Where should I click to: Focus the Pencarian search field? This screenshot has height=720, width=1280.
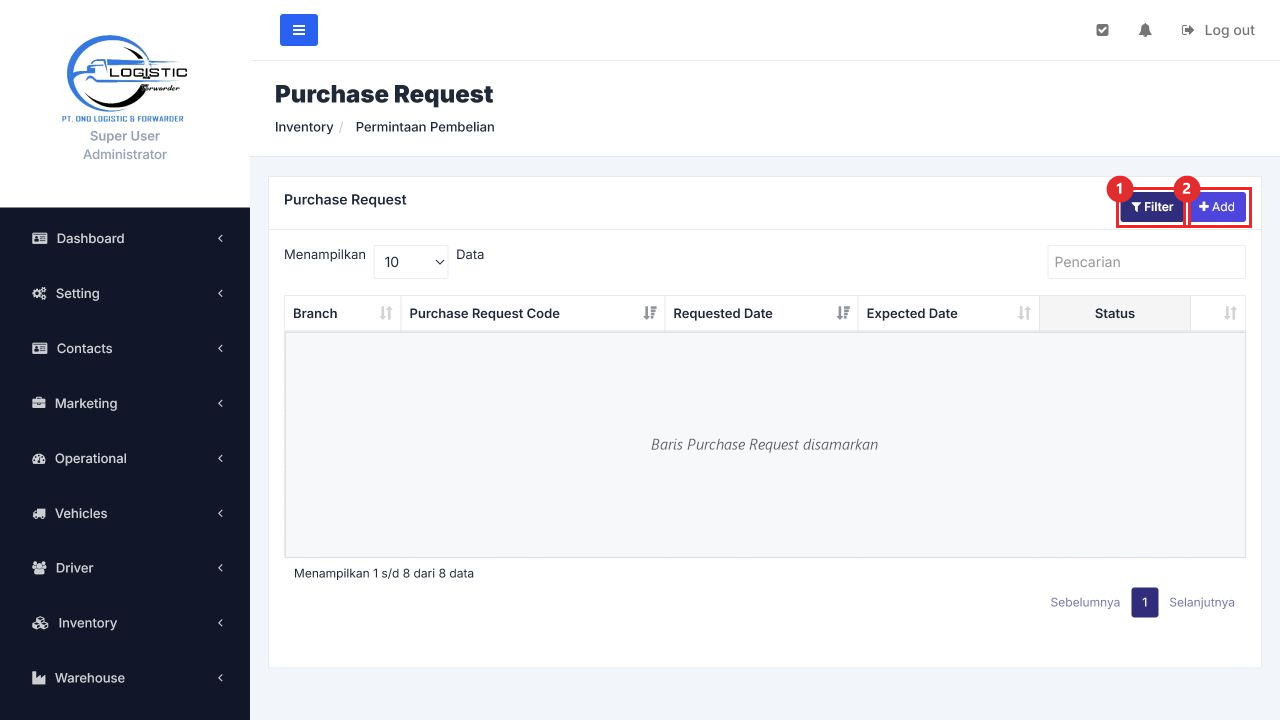point(1146,262)
